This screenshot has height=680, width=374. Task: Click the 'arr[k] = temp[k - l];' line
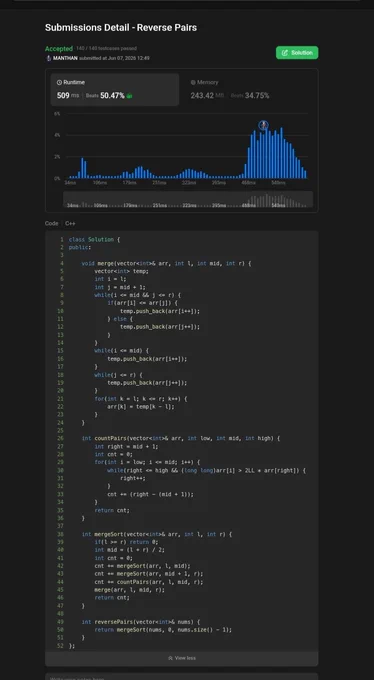point(141,407)
